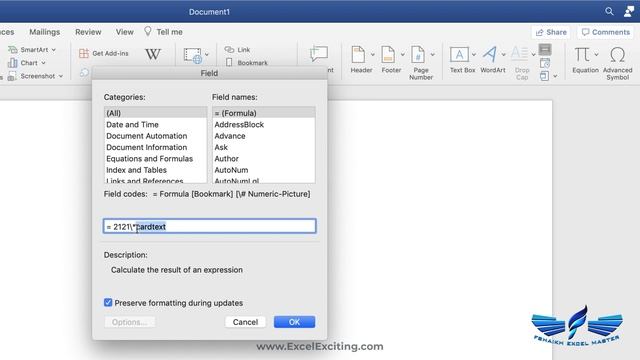Select Date and Time category
This screenshot has height=360, width=640.
(156, 124)
